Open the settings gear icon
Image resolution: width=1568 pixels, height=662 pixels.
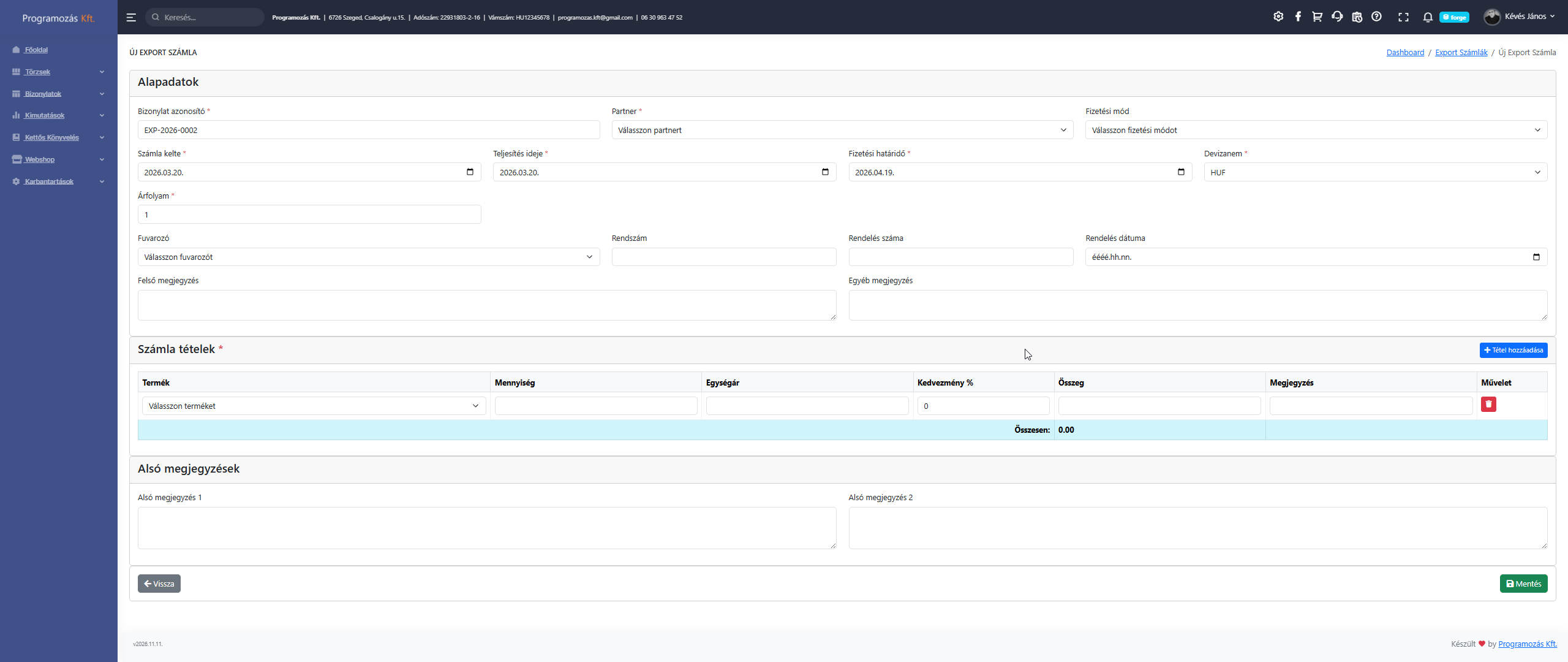coord(1278,17)
